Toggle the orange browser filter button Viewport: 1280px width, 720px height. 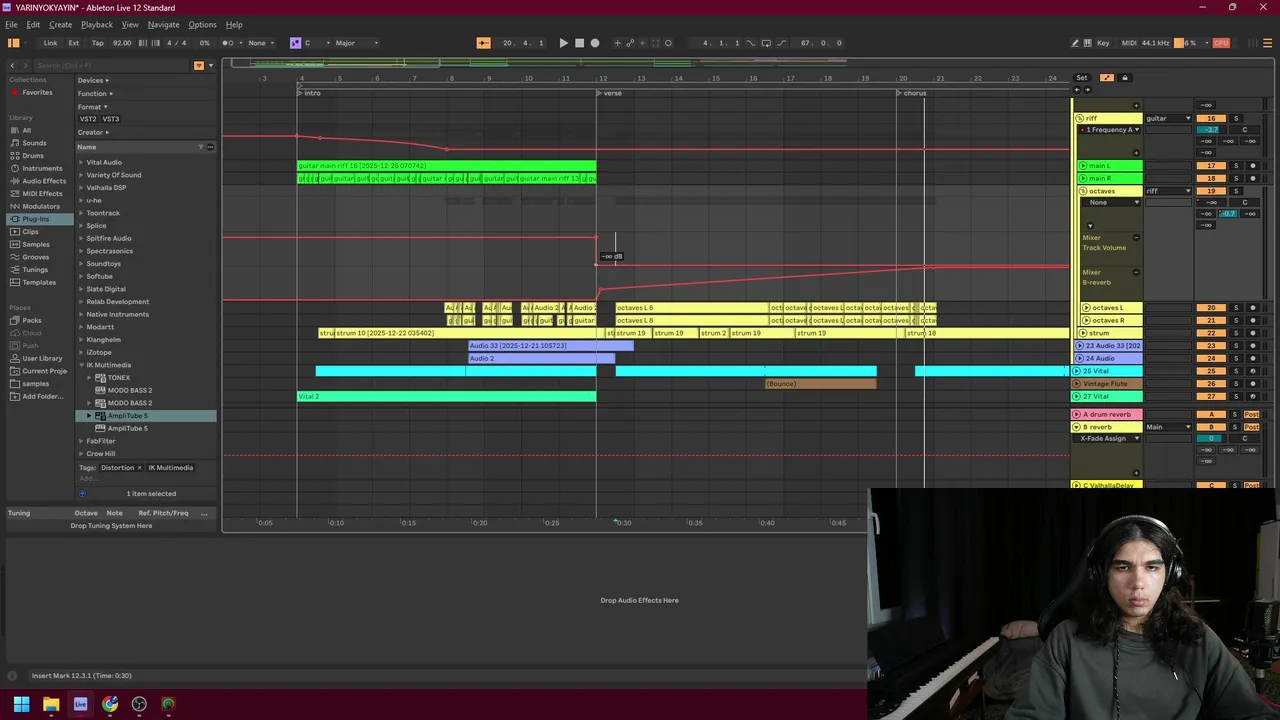tap(198, 65)
